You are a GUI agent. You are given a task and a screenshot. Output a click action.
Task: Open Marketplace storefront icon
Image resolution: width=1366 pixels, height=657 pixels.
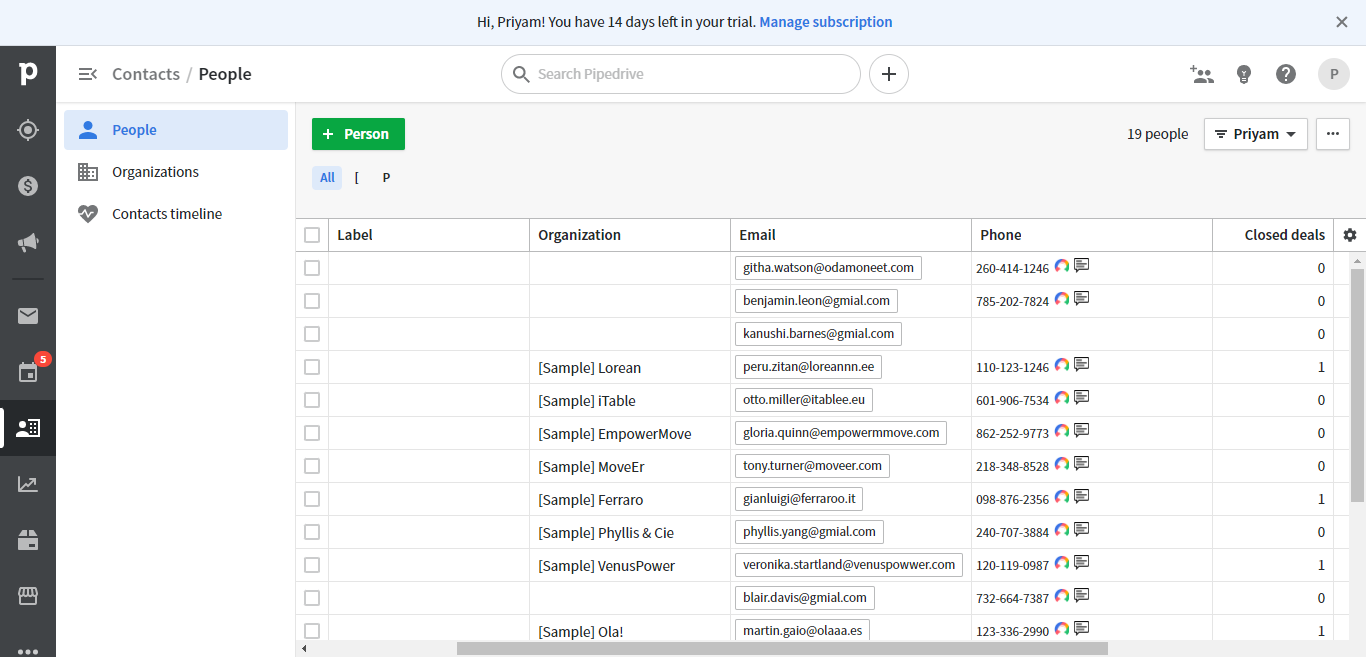[28, 597]
